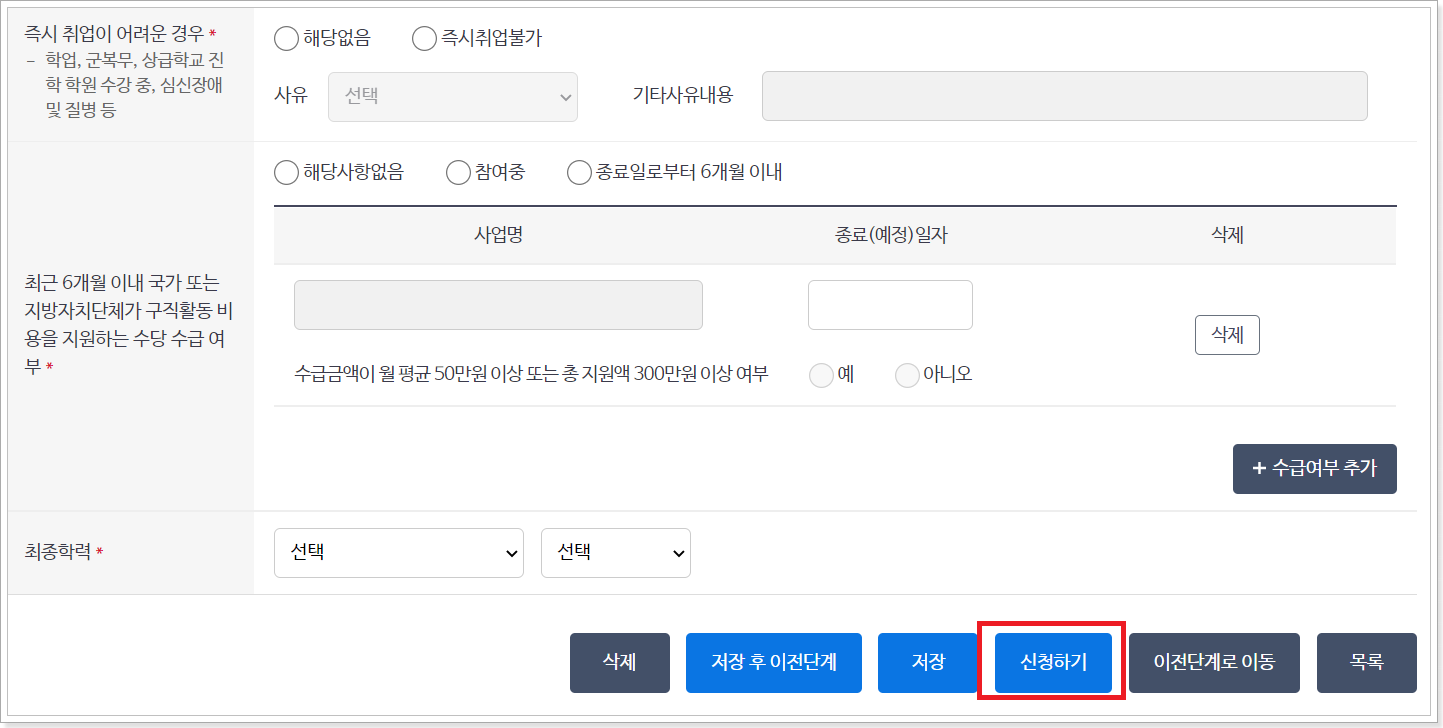The image size is (1443, 728).
Task: Go to the 목록 list page
Action: pyautogui.click(x=1366, y=662)
